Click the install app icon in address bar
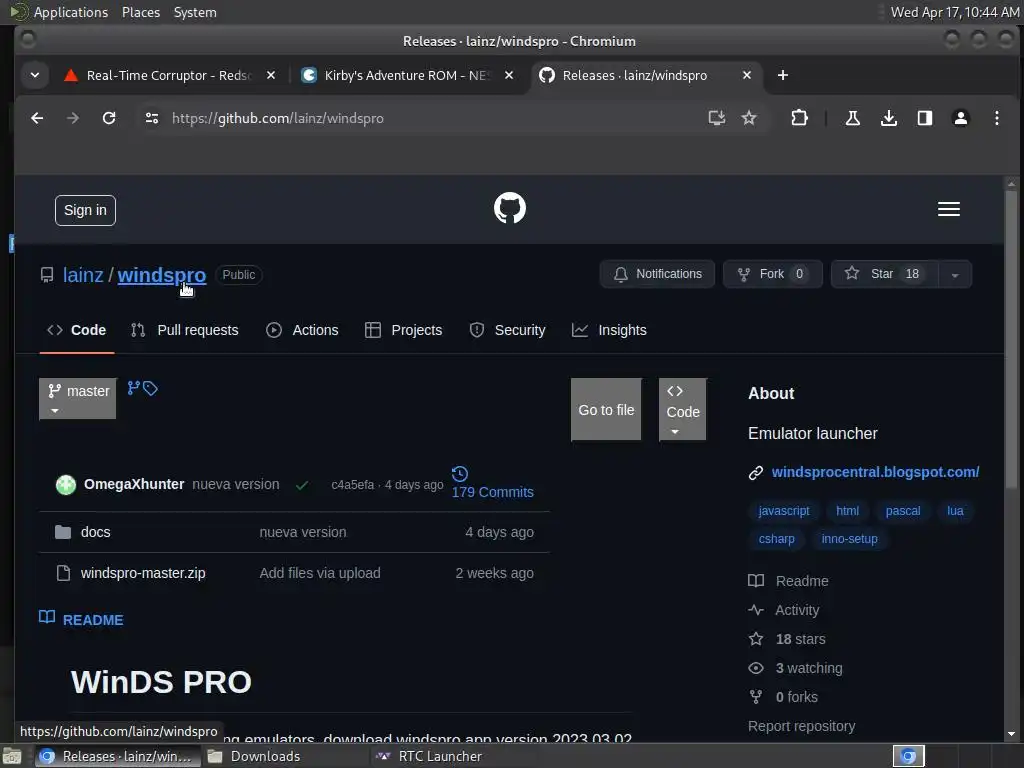The width and height of the screenshot is (1024, 768). click(x=716, y=118)
